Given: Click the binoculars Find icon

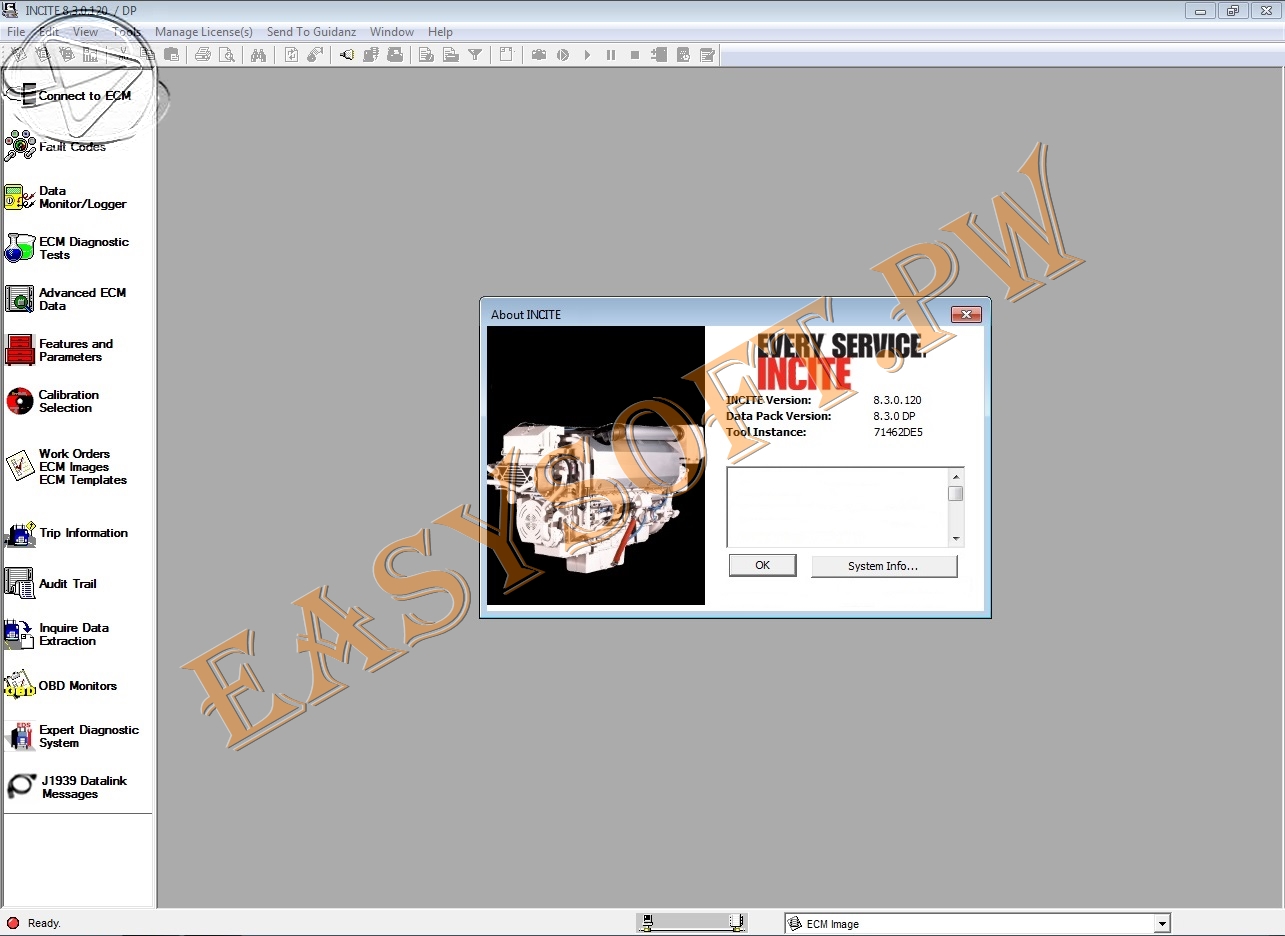Looking at the screenshot, I should tap(258, 55).
